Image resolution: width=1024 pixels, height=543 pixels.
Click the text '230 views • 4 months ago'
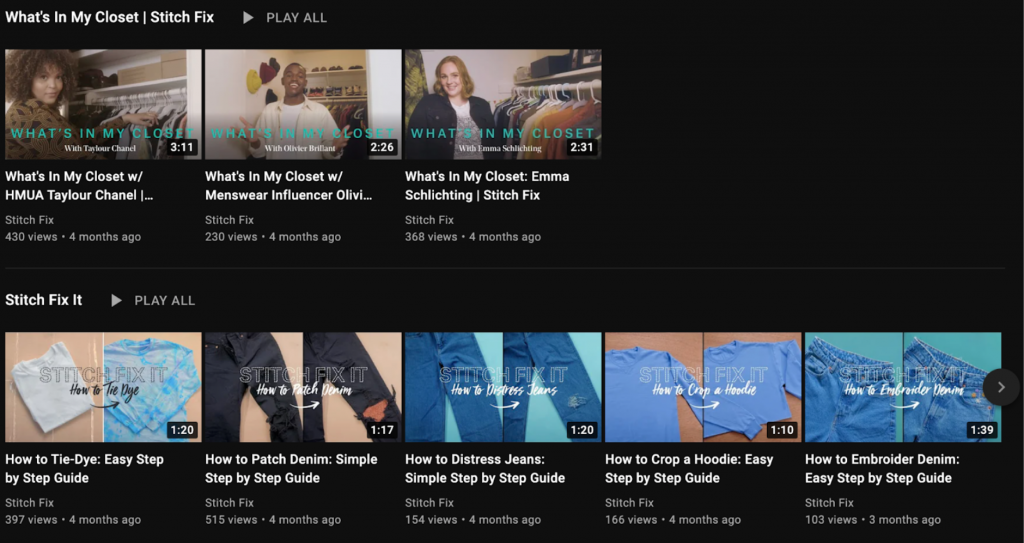point(273,237)
